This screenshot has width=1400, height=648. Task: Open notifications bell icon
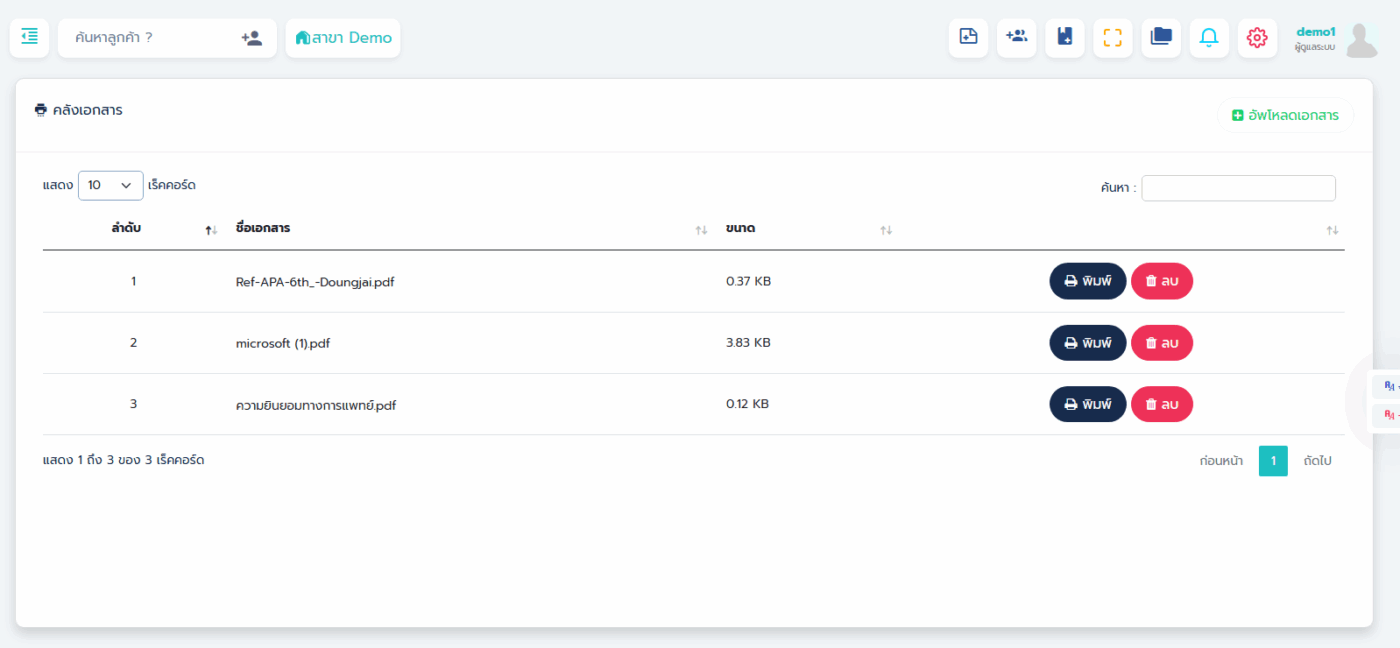[1209, 38]
